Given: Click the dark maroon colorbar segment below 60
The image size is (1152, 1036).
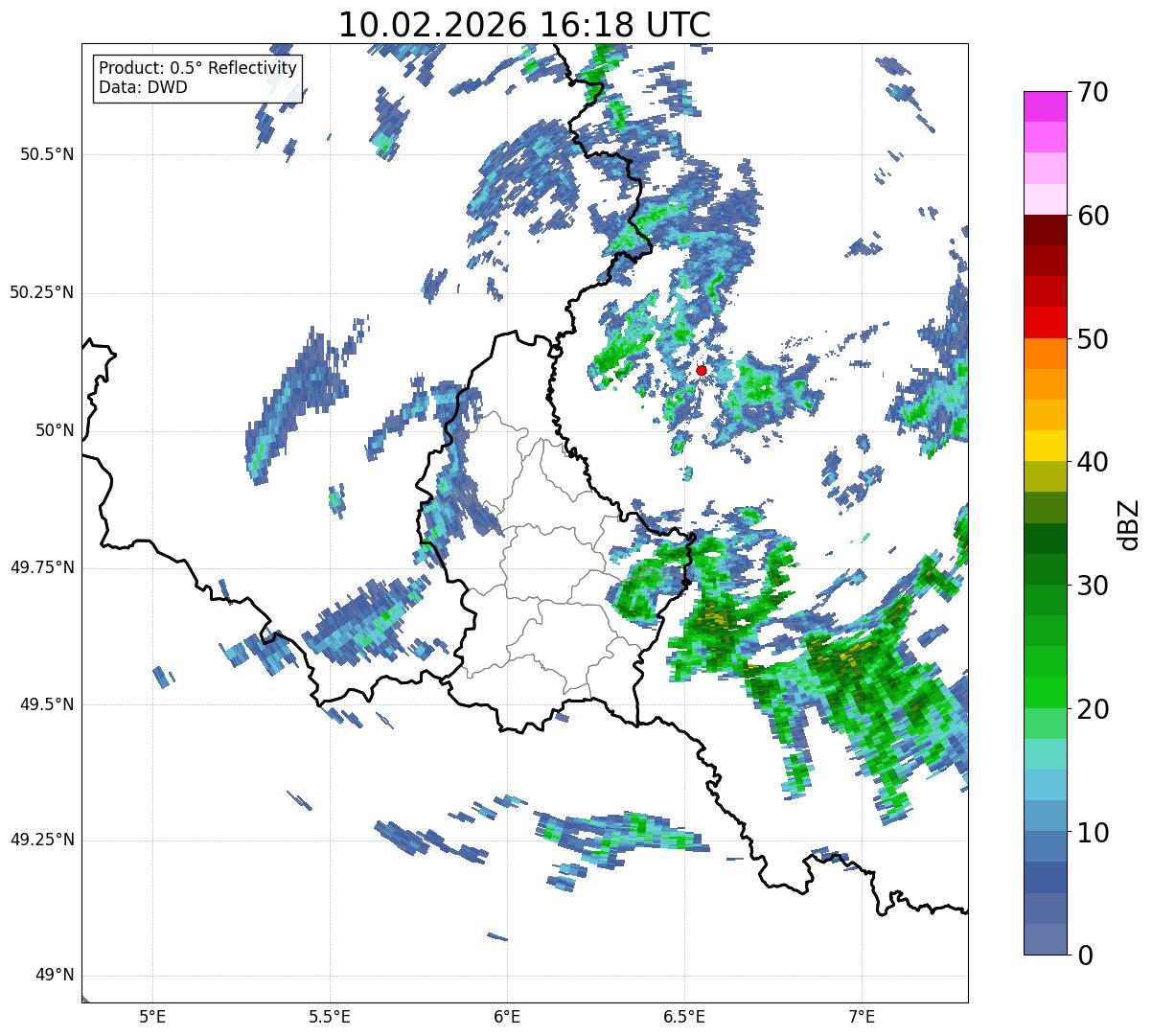Looking at the screenshot, I should click(x=1046, y=231).
